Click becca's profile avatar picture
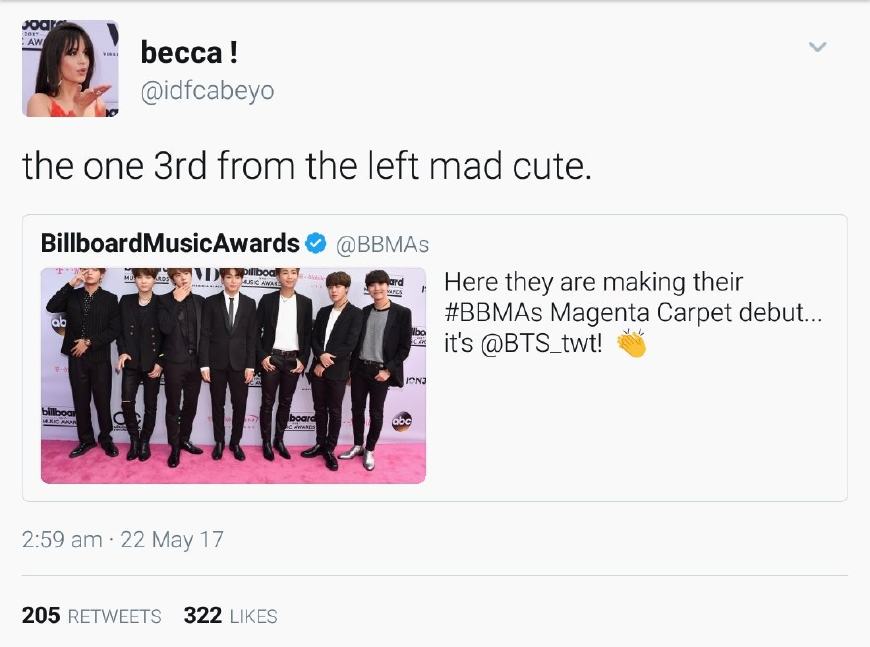870x647 pixels. [71, 69]
